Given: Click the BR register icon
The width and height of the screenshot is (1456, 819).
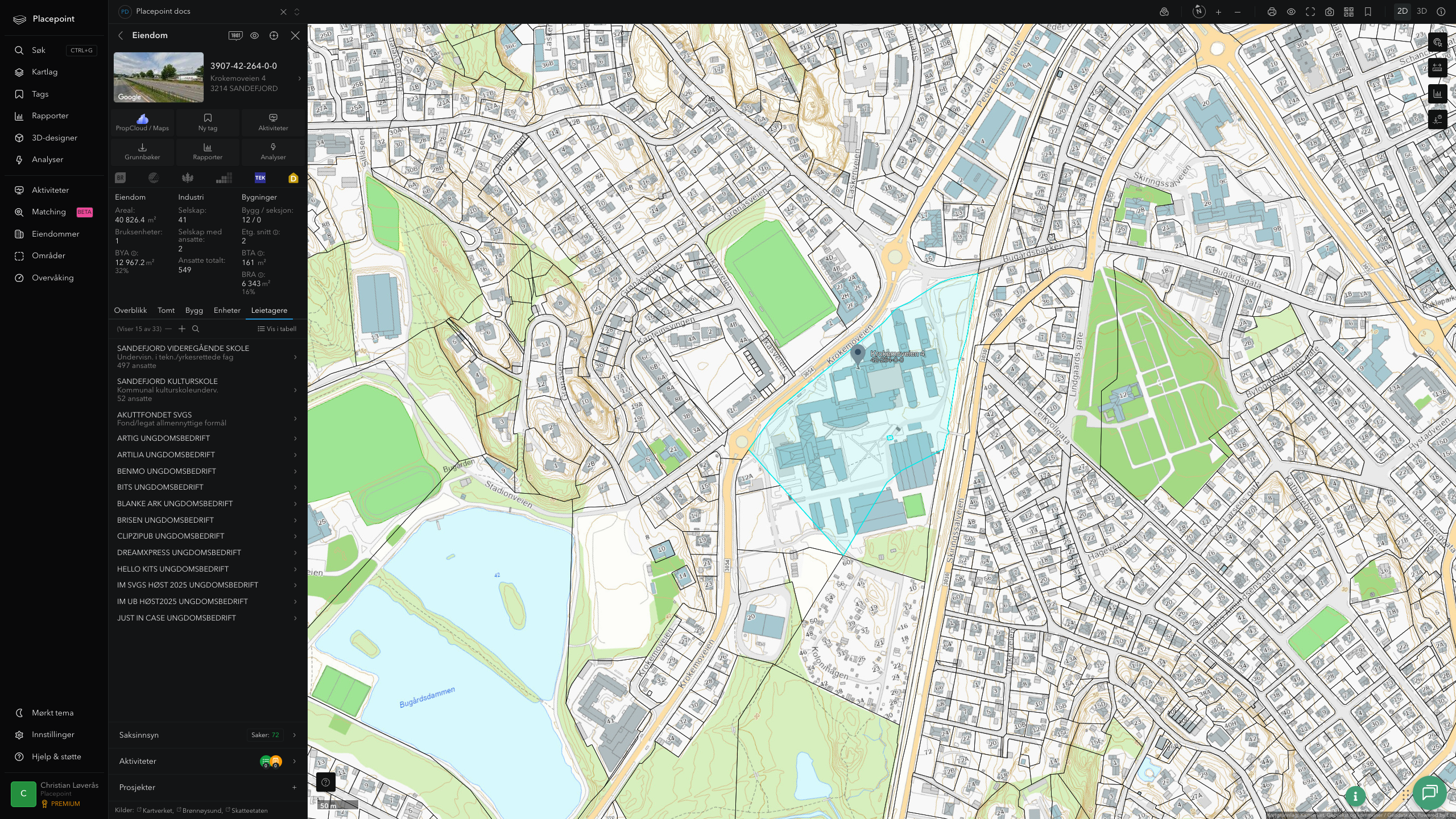Looking at the screenshot, I should (120, 178).
